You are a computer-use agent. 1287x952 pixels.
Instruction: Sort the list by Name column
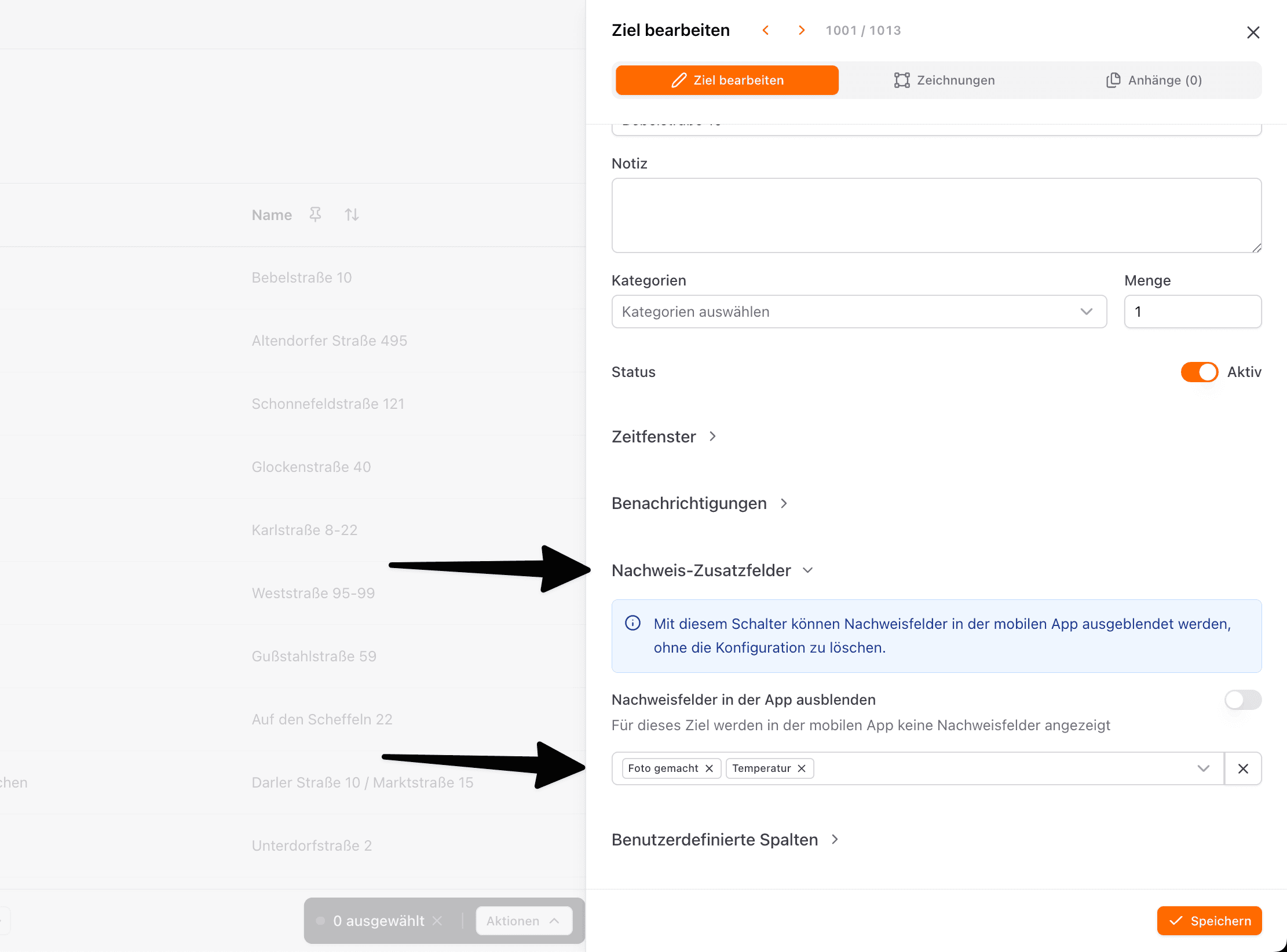pyautogui.click(x=352, y=215)
